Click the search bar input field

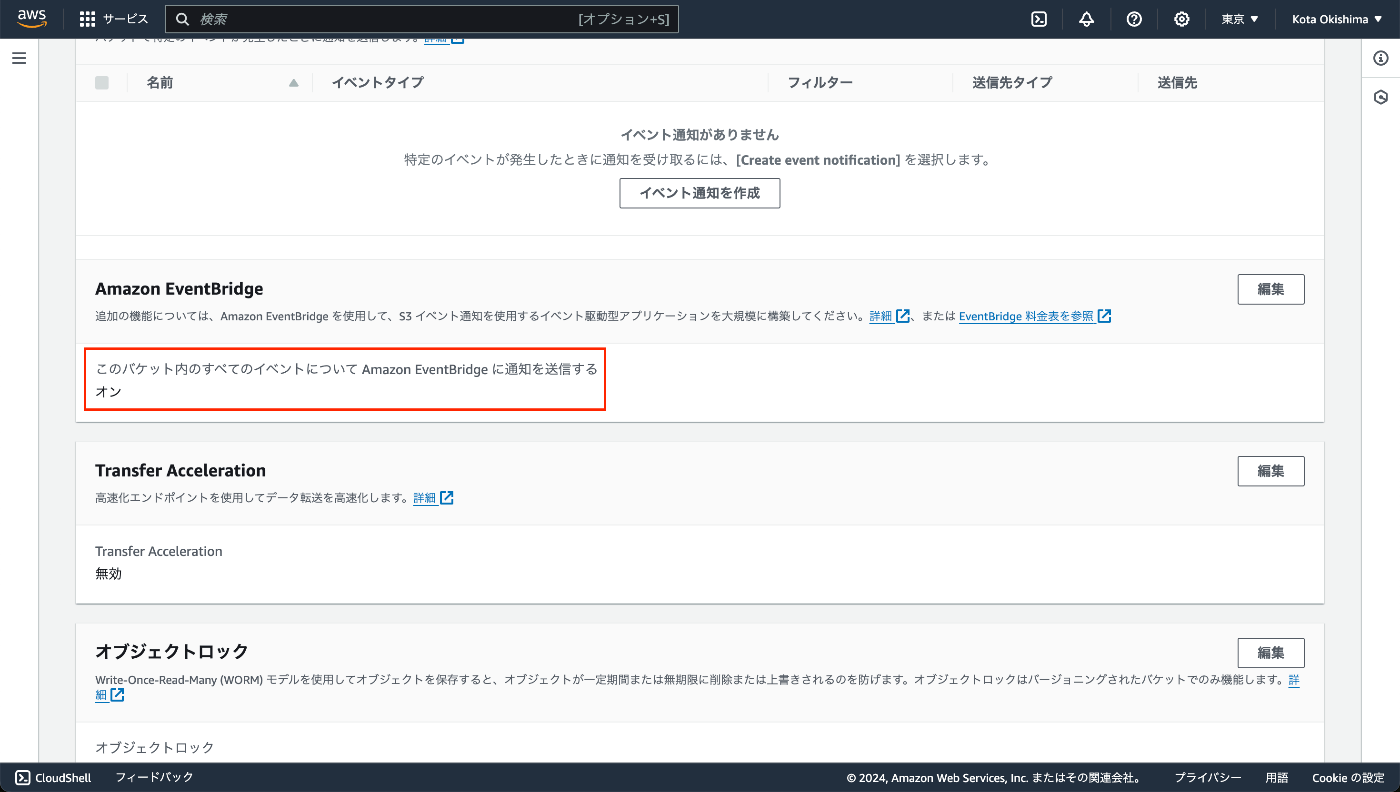(x=422, y=19)
